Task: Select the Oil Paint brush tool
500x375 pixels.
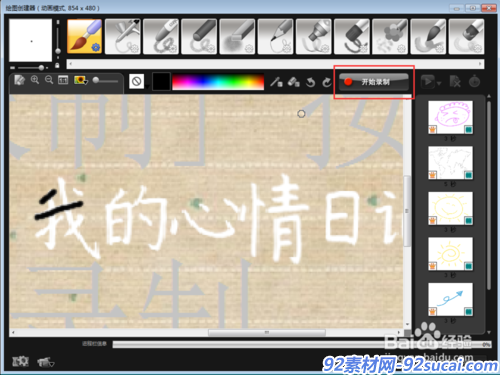Action: pos(352,36)
